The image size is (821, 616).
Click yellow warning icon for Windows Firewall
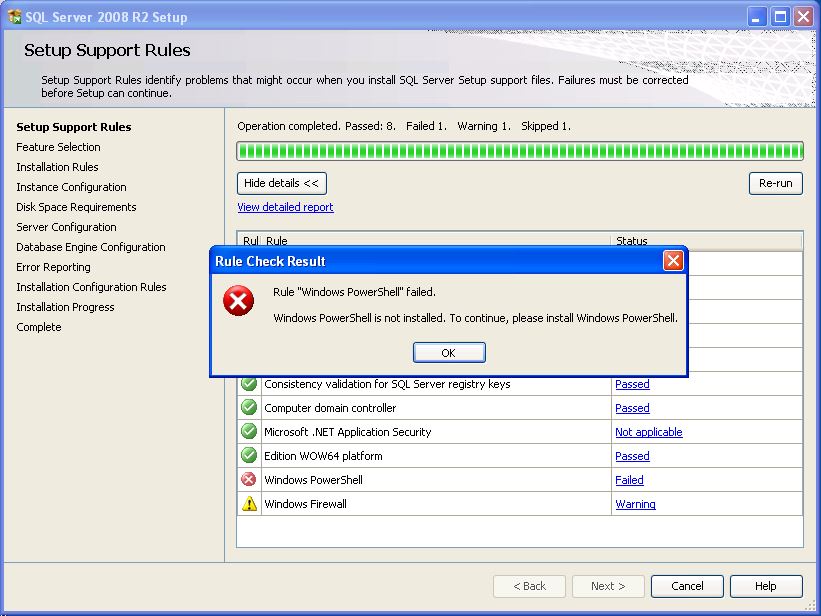click(249, 504)
